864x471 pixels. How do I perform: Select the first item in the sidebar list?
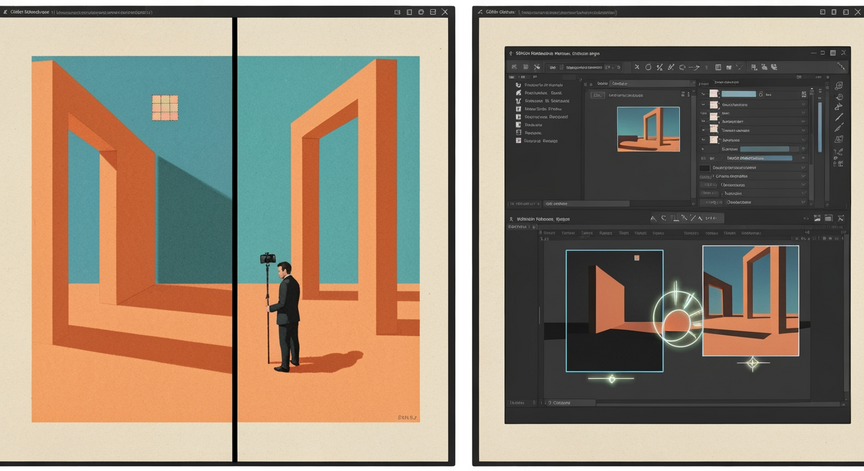(x=539, y=85)
